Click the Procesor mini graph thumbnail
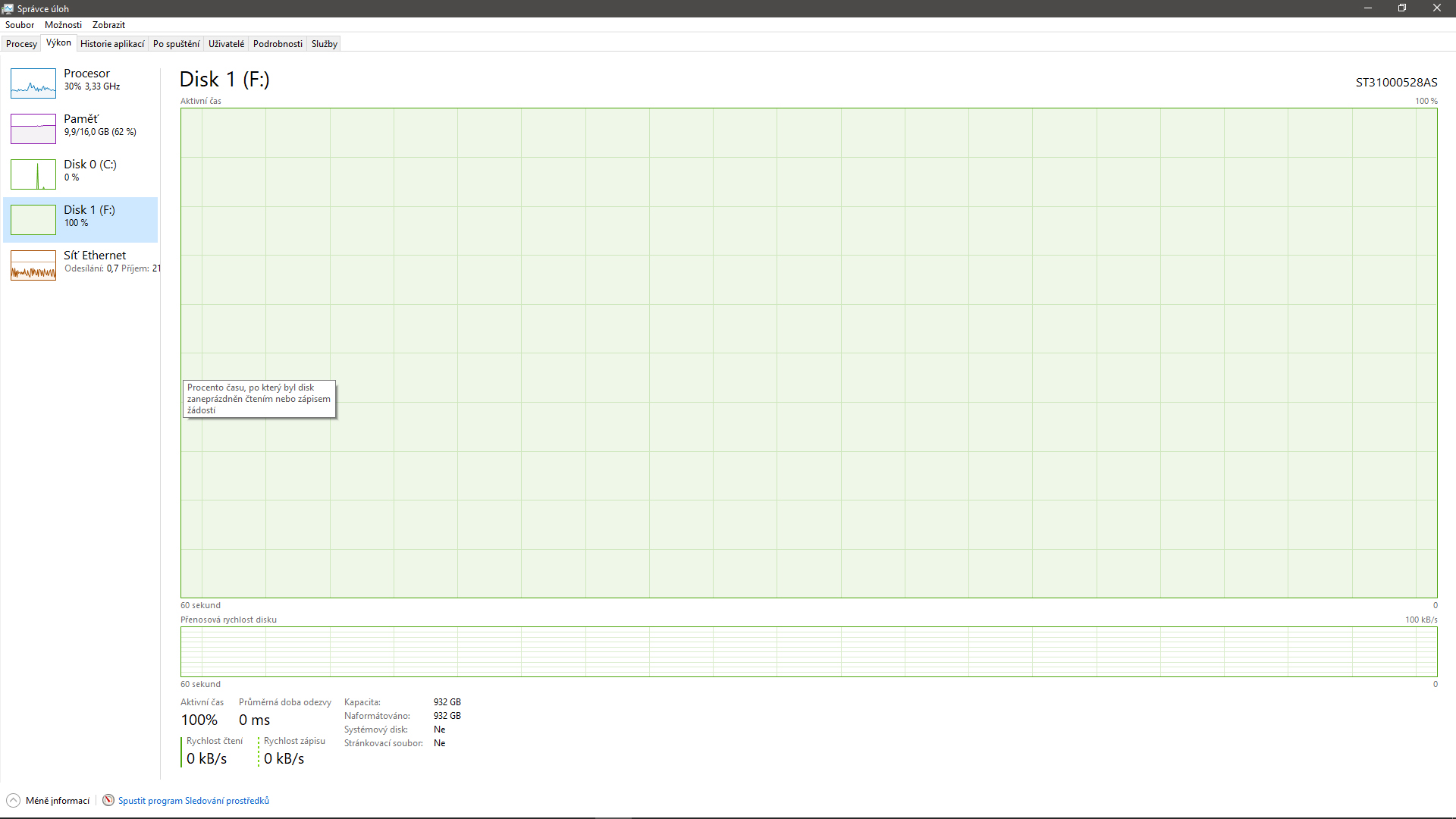This screenshot has height=819, width=1456. (x=33, y=83)
